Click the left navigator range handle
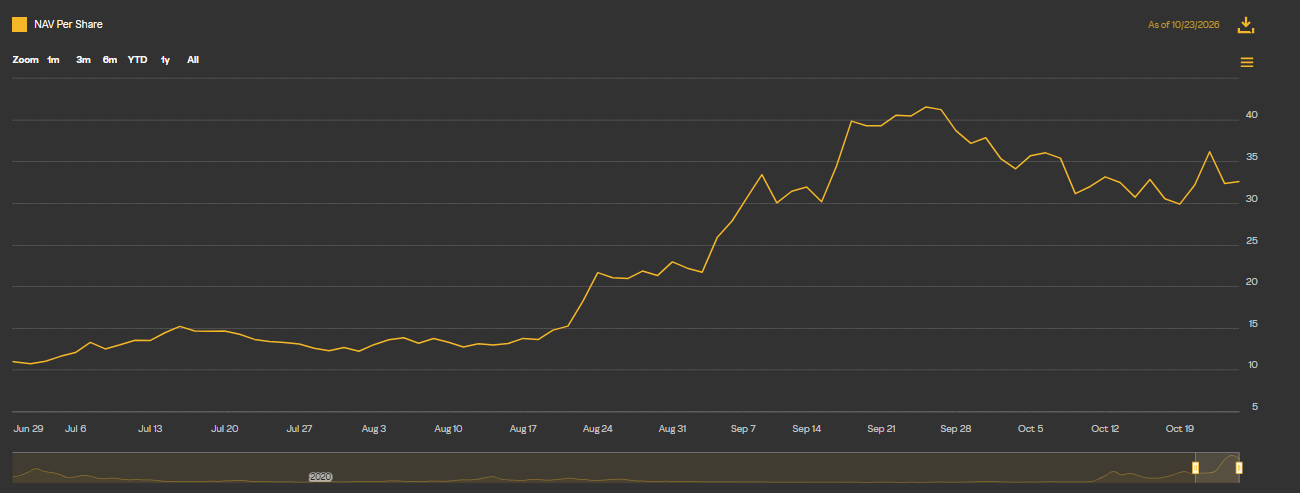 pyautogui.click(x=1195, y=468)
